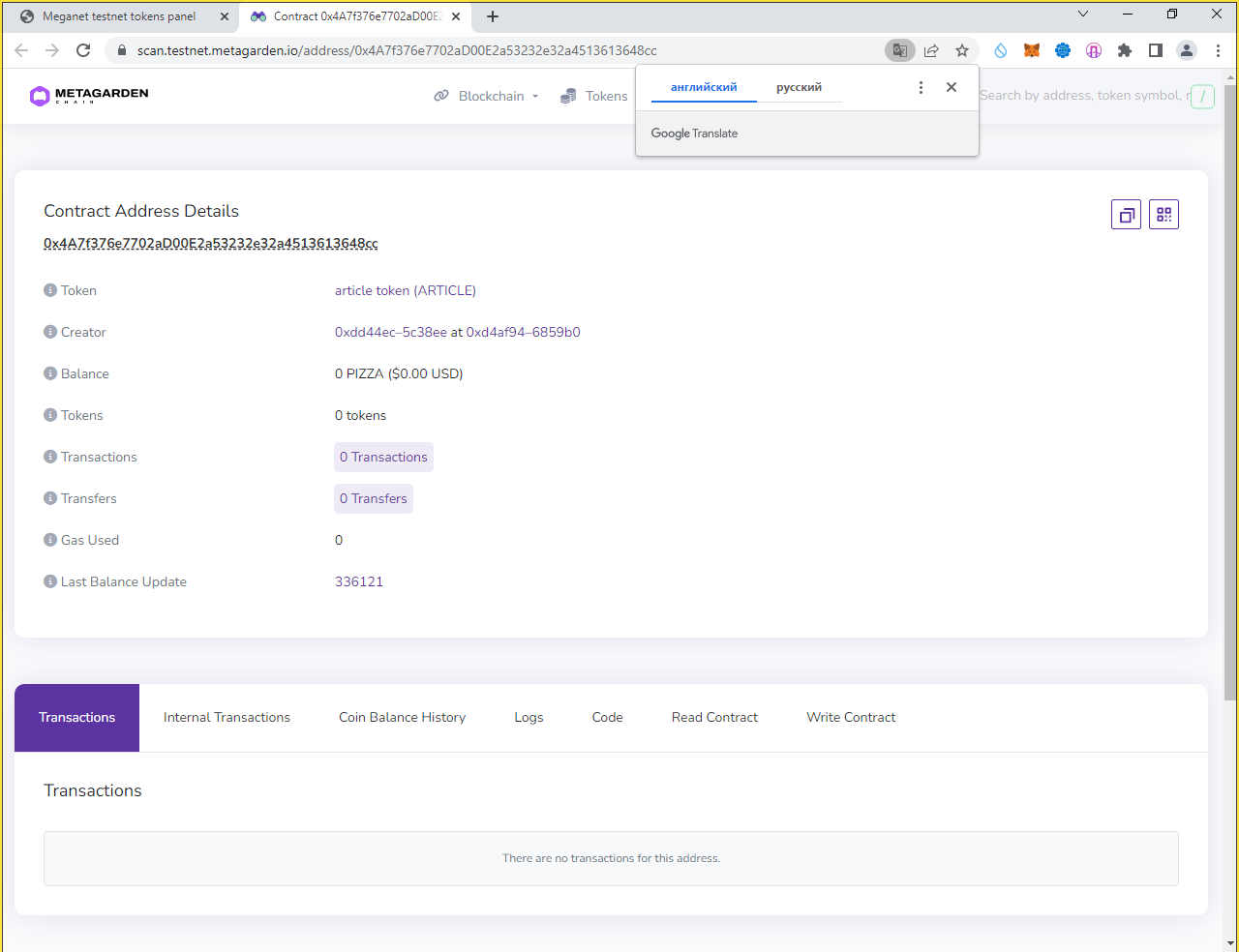Screen dimensions: 1239x952
Task: Switch to the Coin Balance History tab
Action: tap(402, 717)
